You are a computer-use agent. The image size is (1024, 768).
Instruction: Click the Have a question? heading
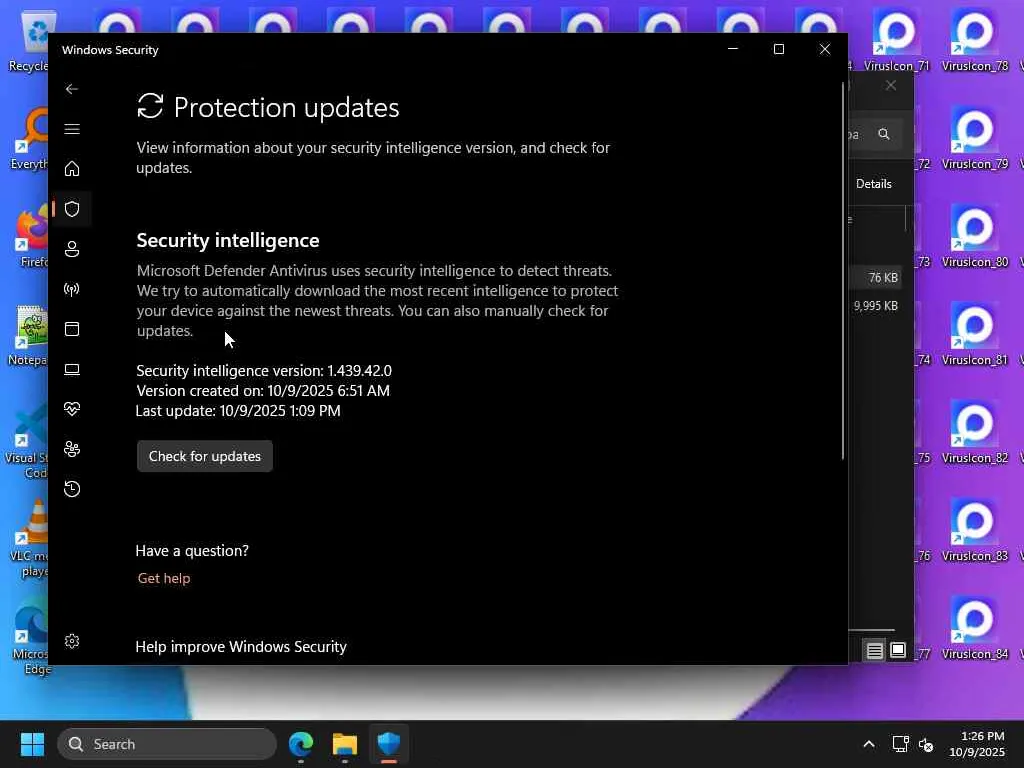192,551
